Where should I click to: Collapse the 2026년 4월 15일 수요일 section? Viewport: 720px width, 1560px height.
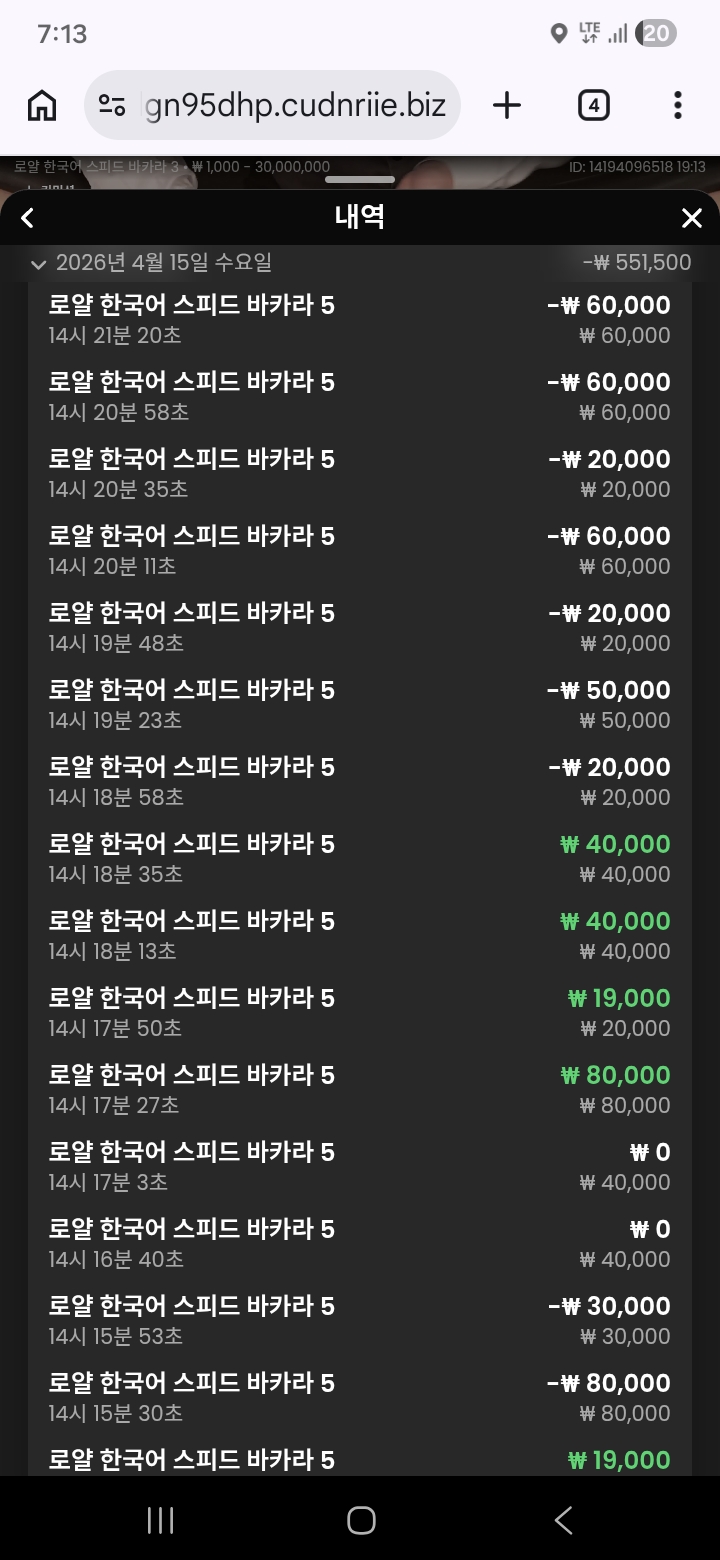click(x=39, y=264)
